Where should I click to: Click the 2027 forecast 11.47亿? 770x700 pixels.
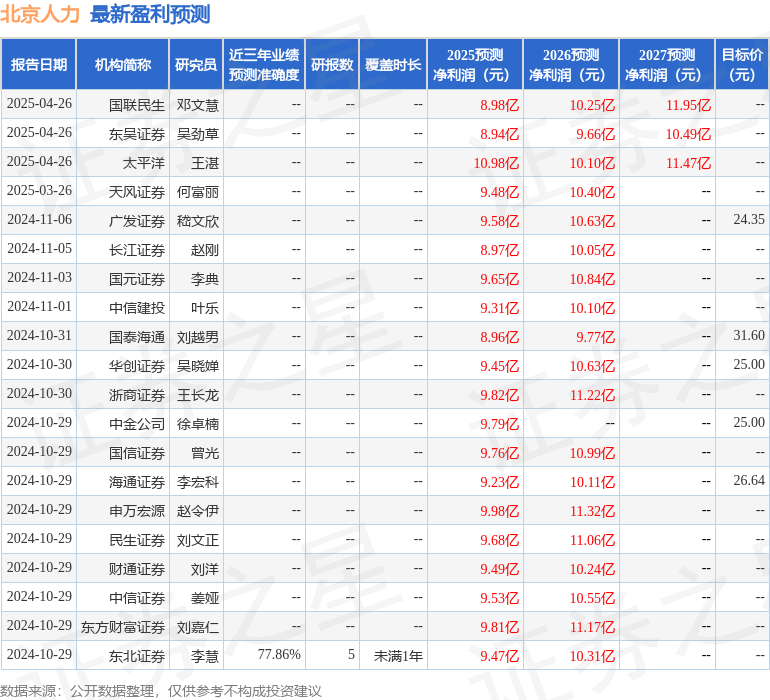pyautogui.click(x=688, y=163)
